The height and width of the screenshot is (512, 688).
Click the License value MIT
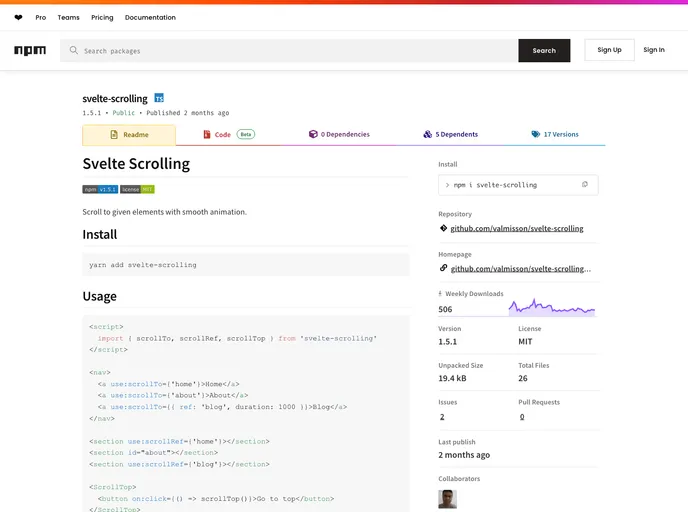pos(525,342)
